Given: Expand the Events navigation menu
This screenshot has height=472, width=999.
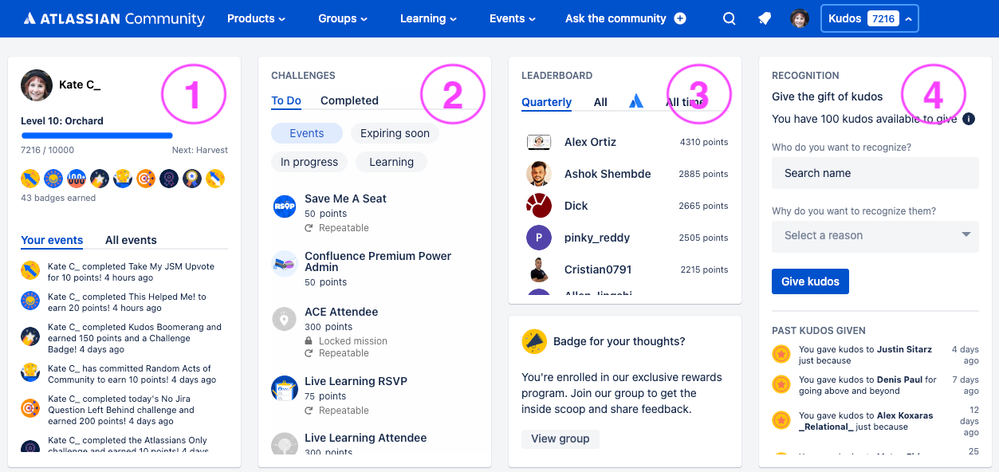Looking at the screenshot, I should 512,18.
